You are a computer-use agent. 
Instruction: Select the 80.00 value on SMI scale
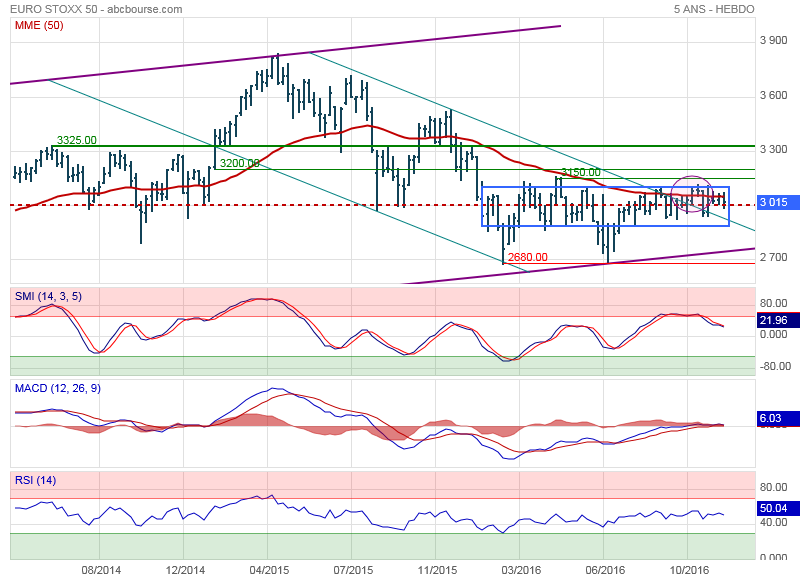pyautogui.click(x=773, y=303)
